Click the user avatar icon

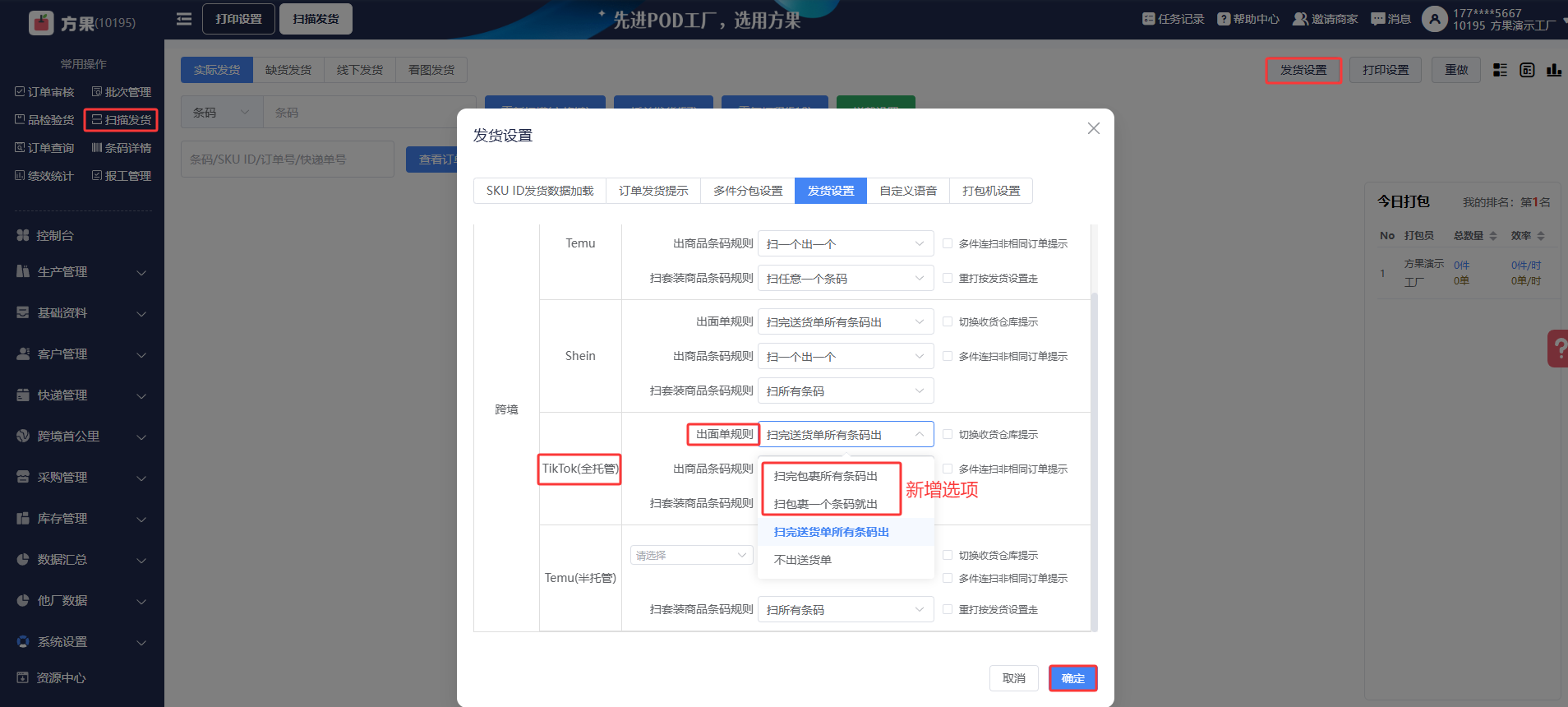1434,19
